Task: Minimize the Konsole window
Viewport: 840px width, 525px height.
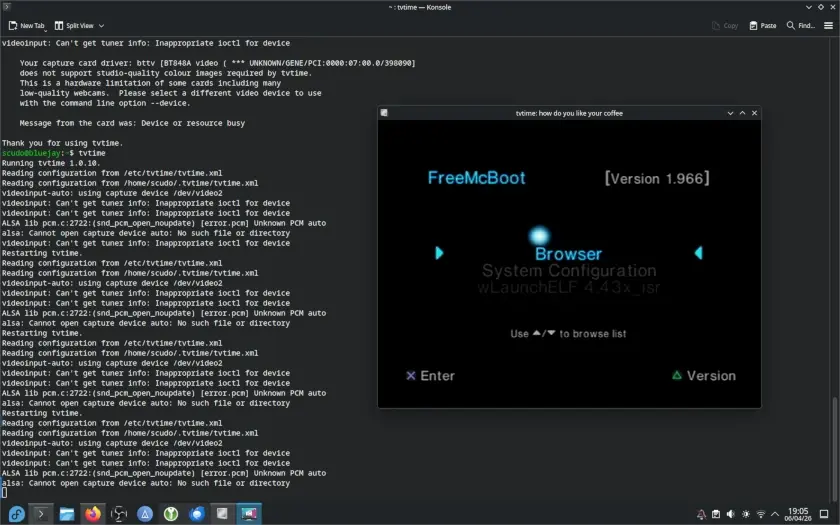Action: coord(809,7)
